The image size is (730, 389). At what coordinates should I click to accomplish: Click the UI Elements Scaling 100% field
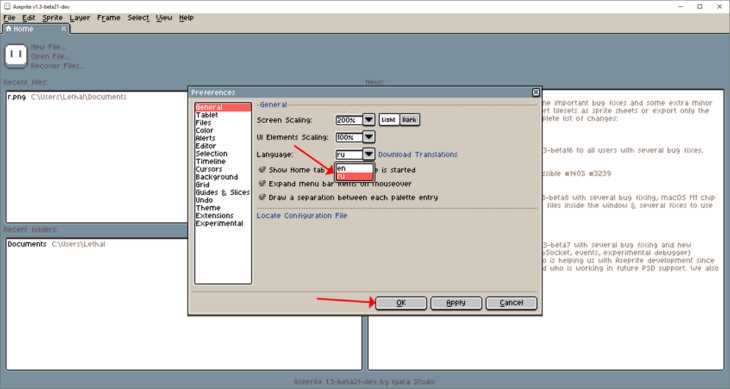(x=349, y=137)
